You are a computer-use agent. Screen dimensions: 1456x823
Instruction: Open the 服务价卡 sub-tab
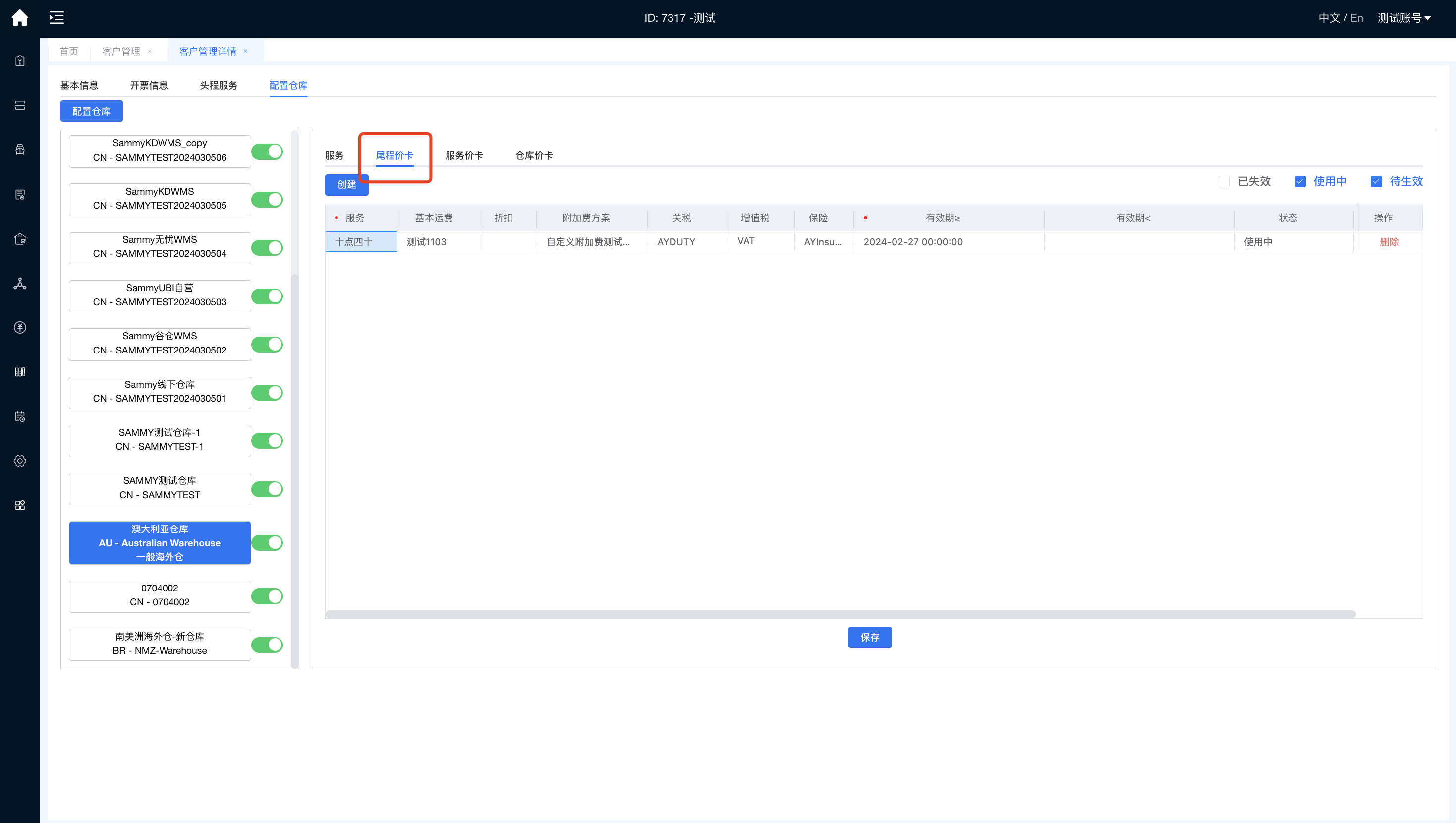pyautogui.click(x=464, y=155)
